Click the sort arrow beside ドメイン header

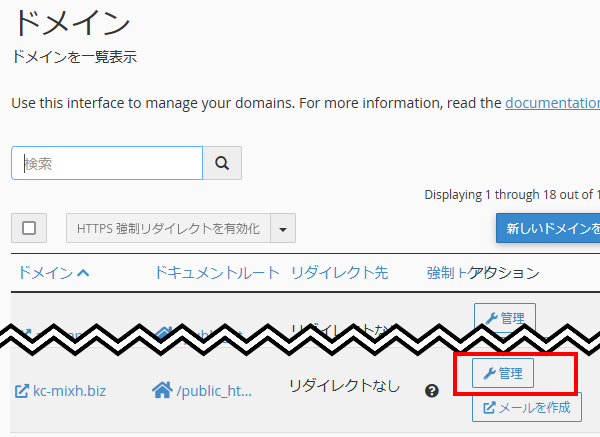(x=82, y=273)
